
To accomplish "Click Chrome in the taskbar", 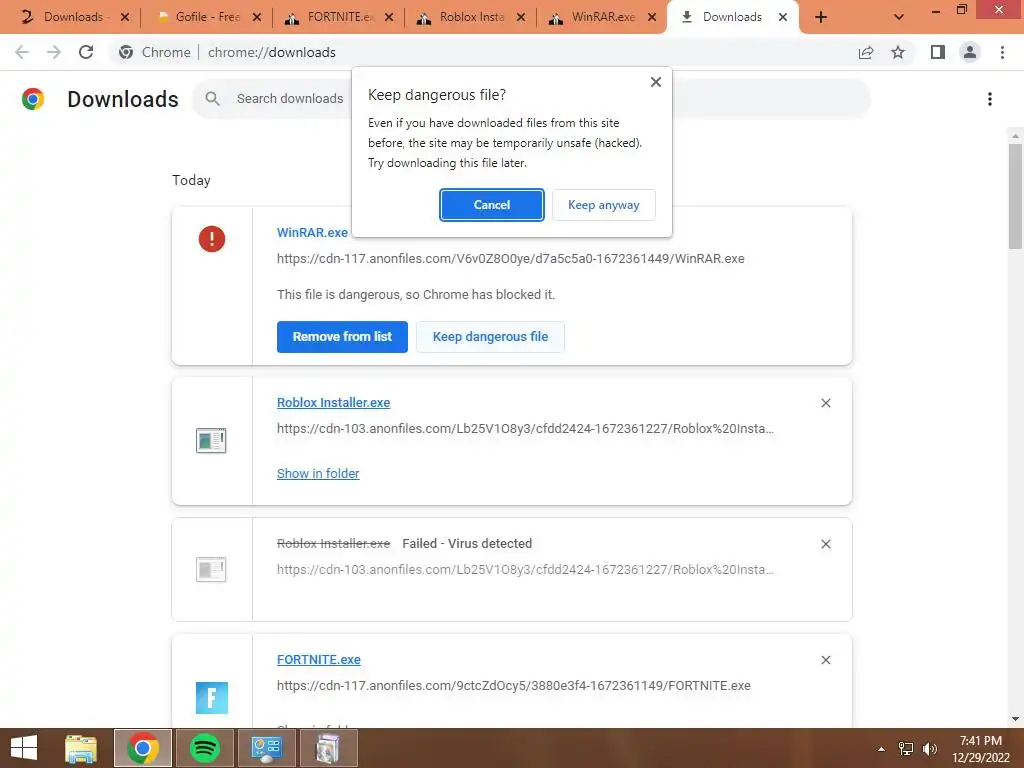I will pos(143,748).
